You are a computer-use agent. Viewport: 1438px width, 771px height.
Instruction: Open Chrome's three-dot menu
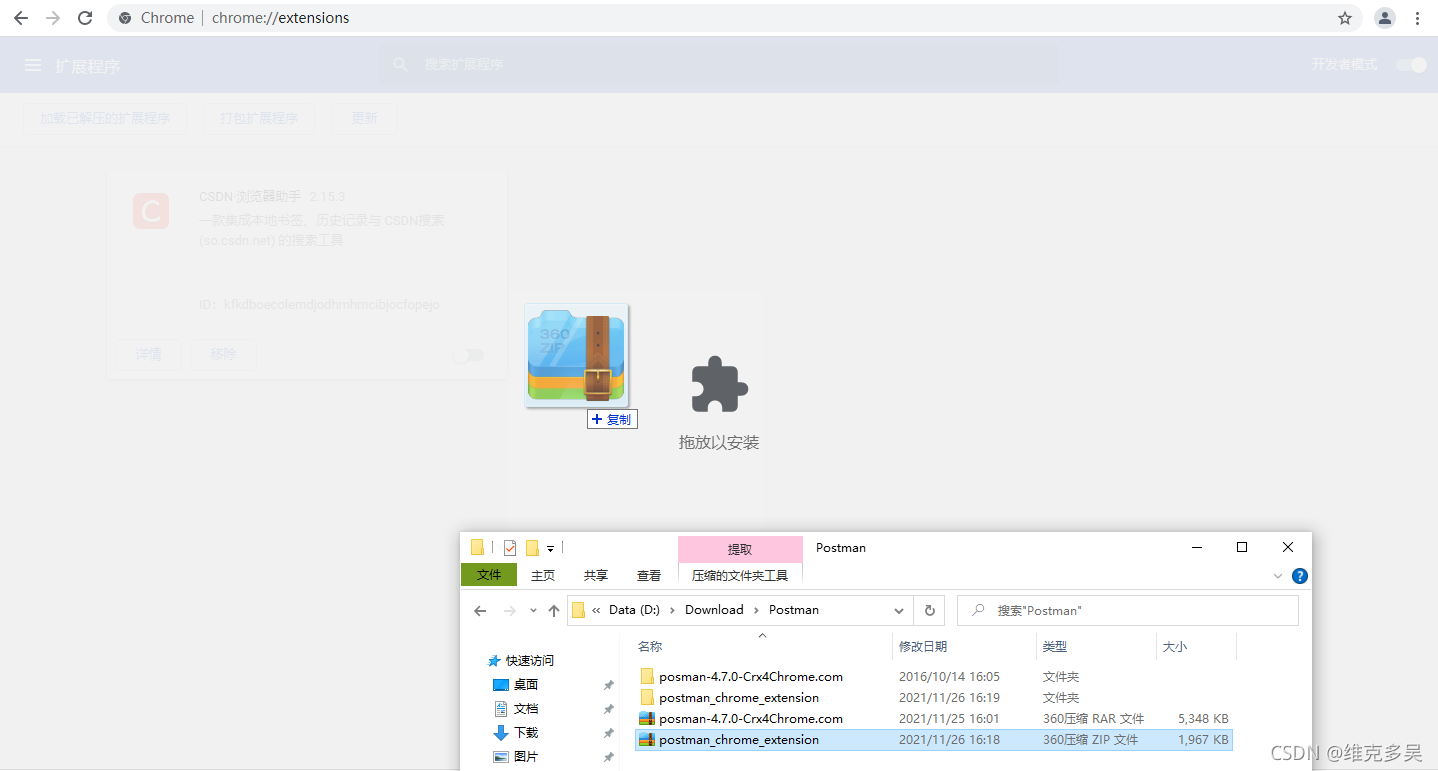click(x=1418, y=18)
